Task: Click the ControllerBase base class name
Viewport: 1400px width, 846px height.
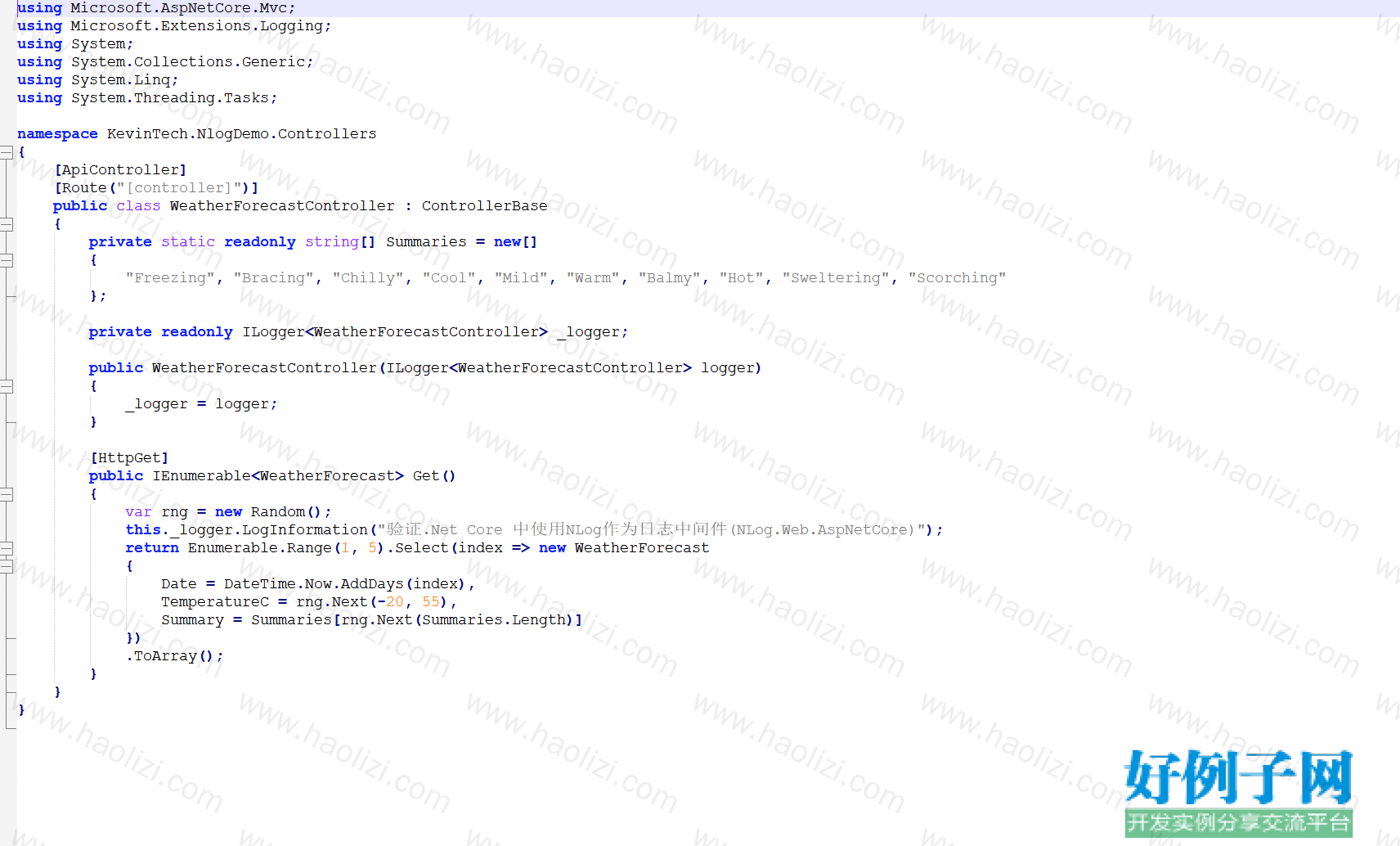Action: tap(484, 206)
